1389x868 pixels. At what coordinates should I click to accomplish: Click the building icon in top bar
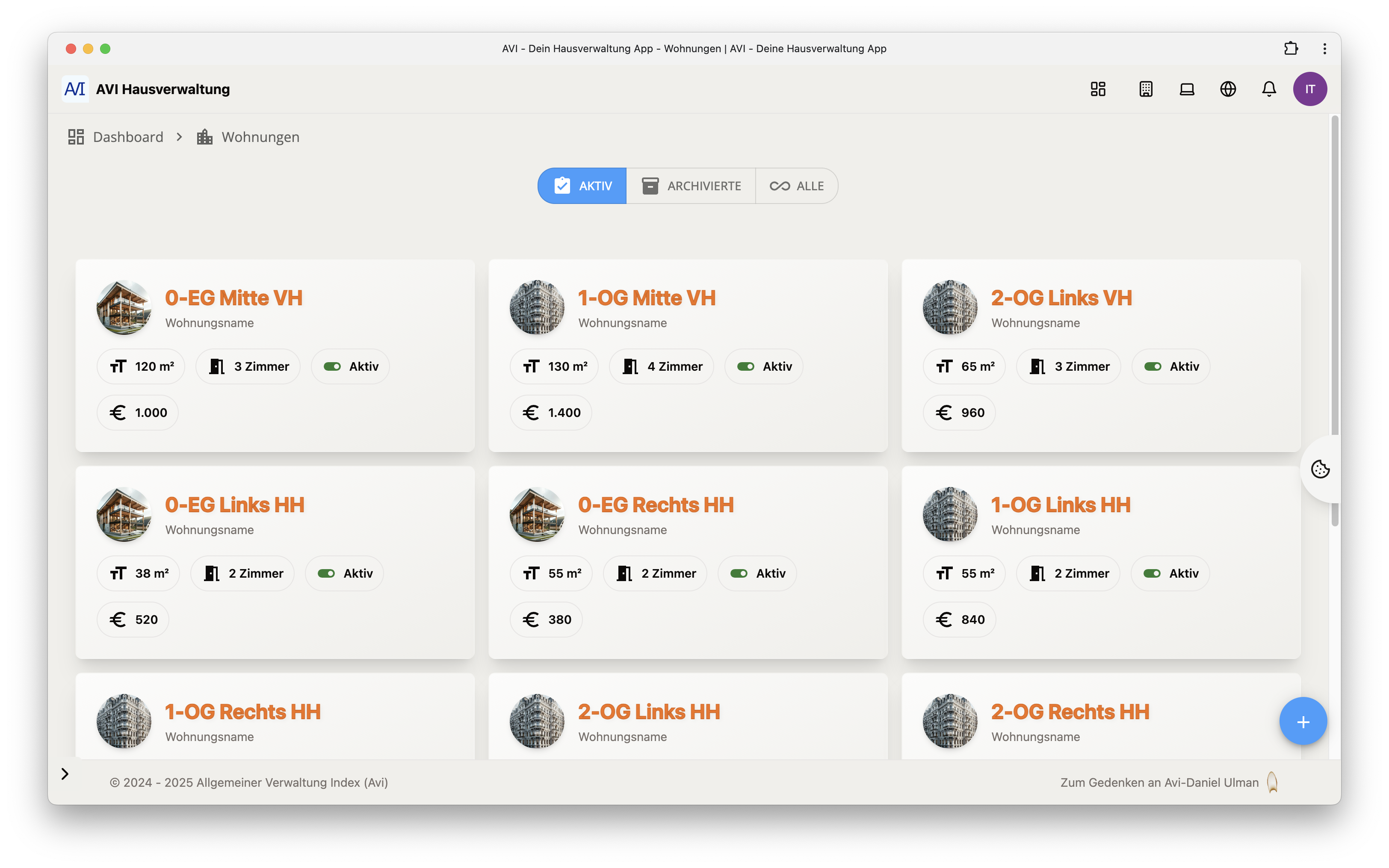1146,89
